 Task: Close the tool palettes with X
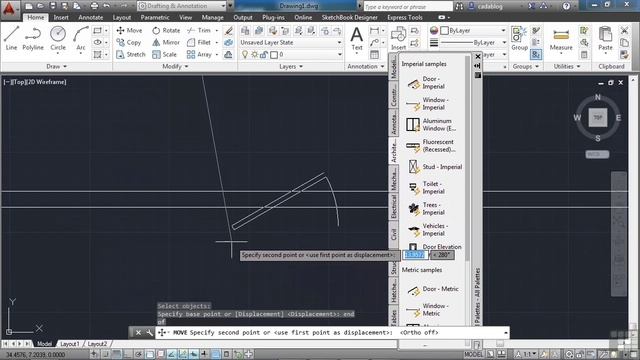pyautogui.click(x=478, y=57)
